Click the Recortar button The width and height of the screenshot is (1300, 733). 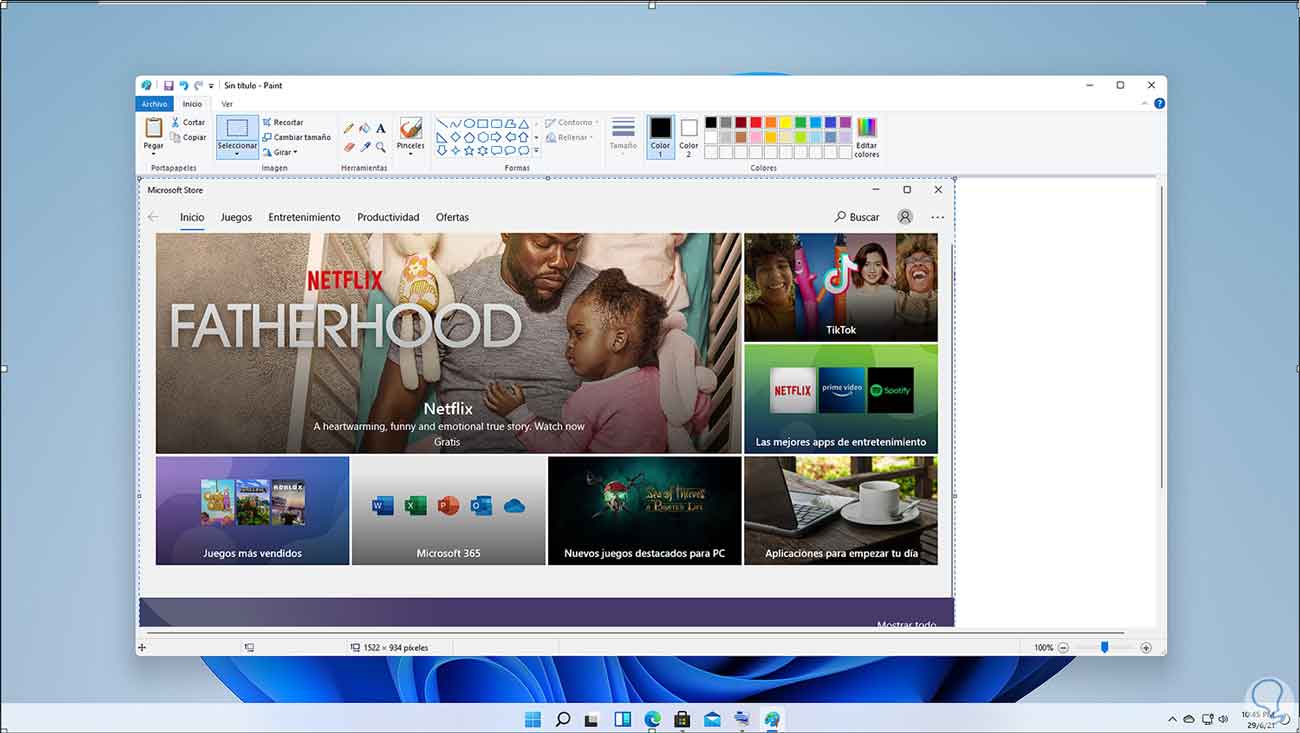(283, 122)
